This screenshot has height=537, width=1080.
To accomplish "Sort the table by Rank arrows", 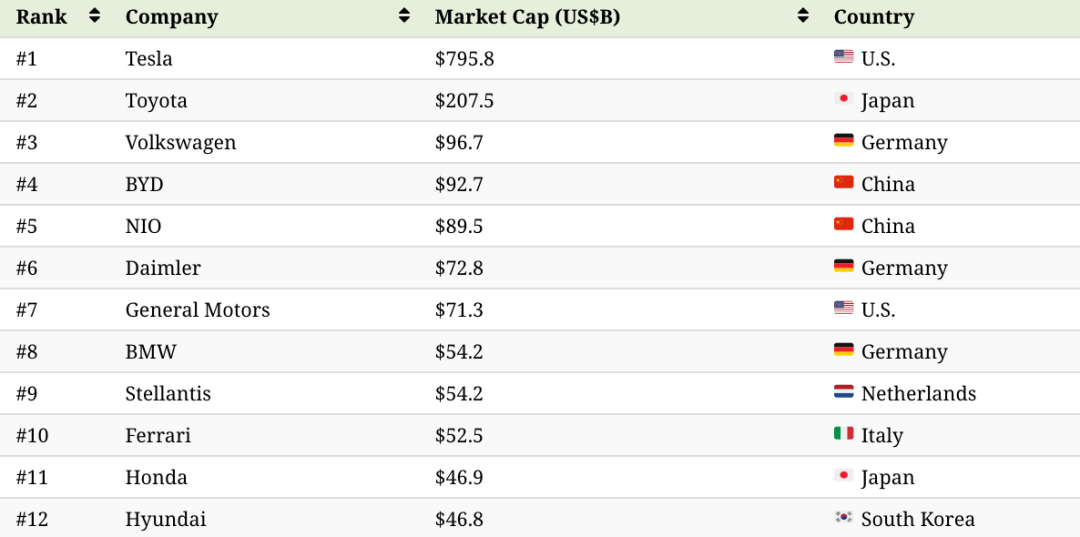I will [94, 16].
